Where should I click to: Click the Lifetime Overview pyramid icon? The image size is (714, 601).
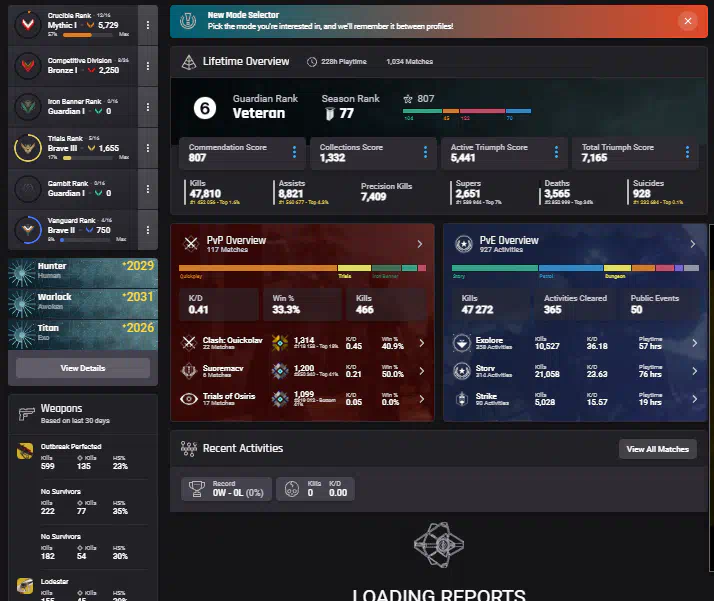189,62
